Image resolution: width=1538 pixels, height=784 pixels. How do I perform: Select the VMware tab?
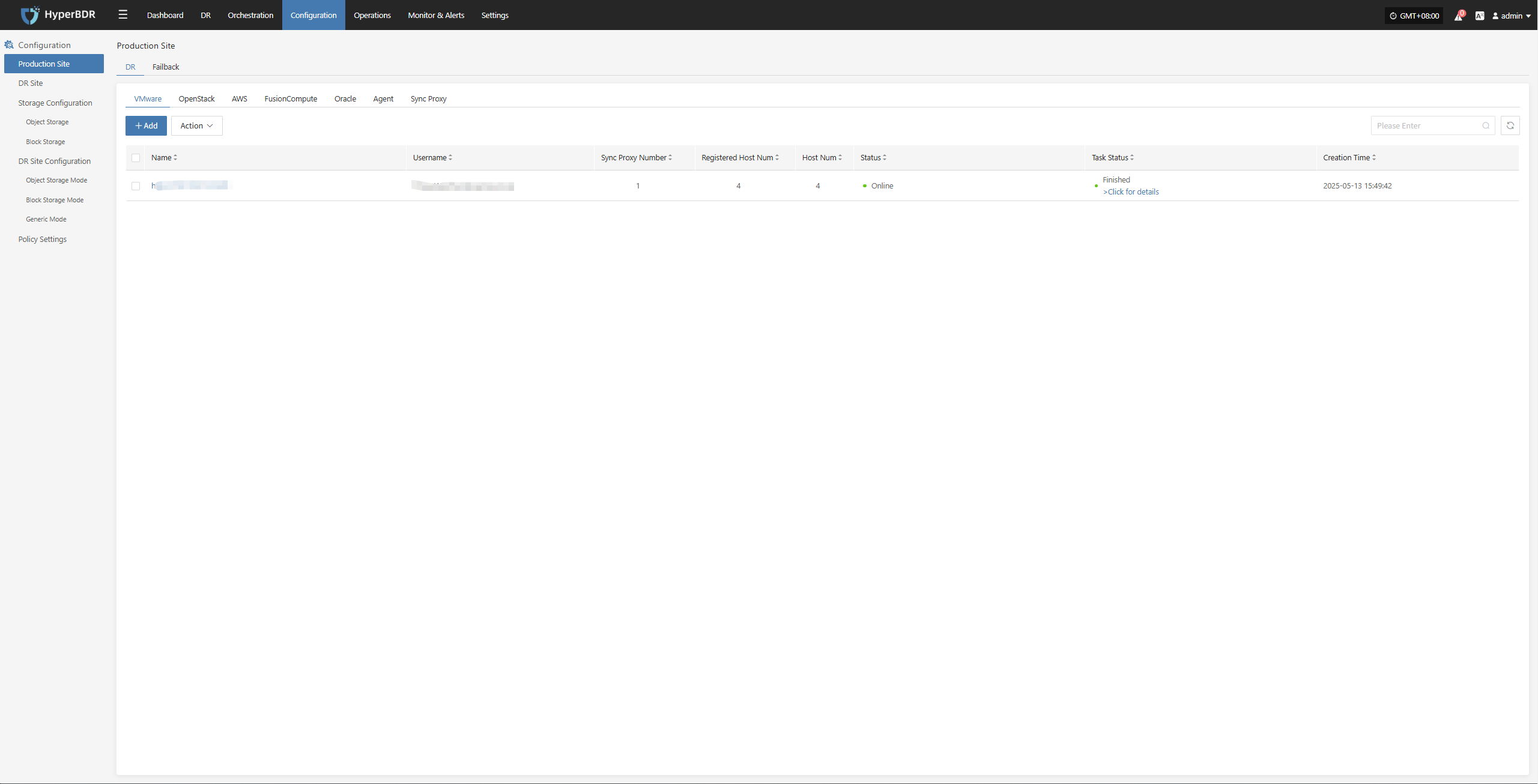(148, 98)
